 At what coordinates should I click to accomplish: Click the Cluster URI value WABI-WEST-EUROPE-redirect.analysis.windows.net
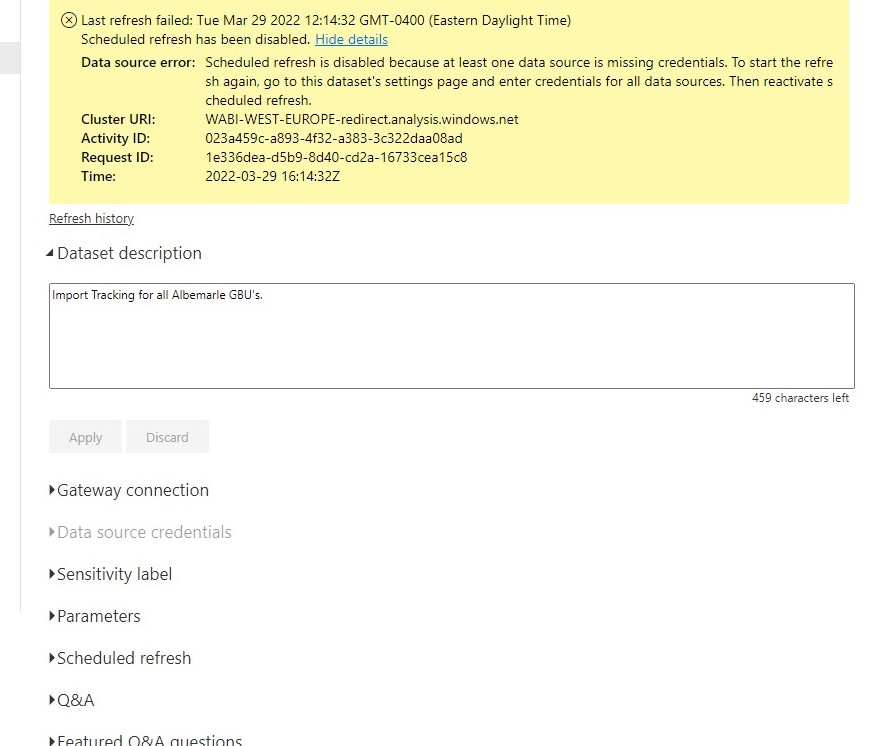[362, 119]
